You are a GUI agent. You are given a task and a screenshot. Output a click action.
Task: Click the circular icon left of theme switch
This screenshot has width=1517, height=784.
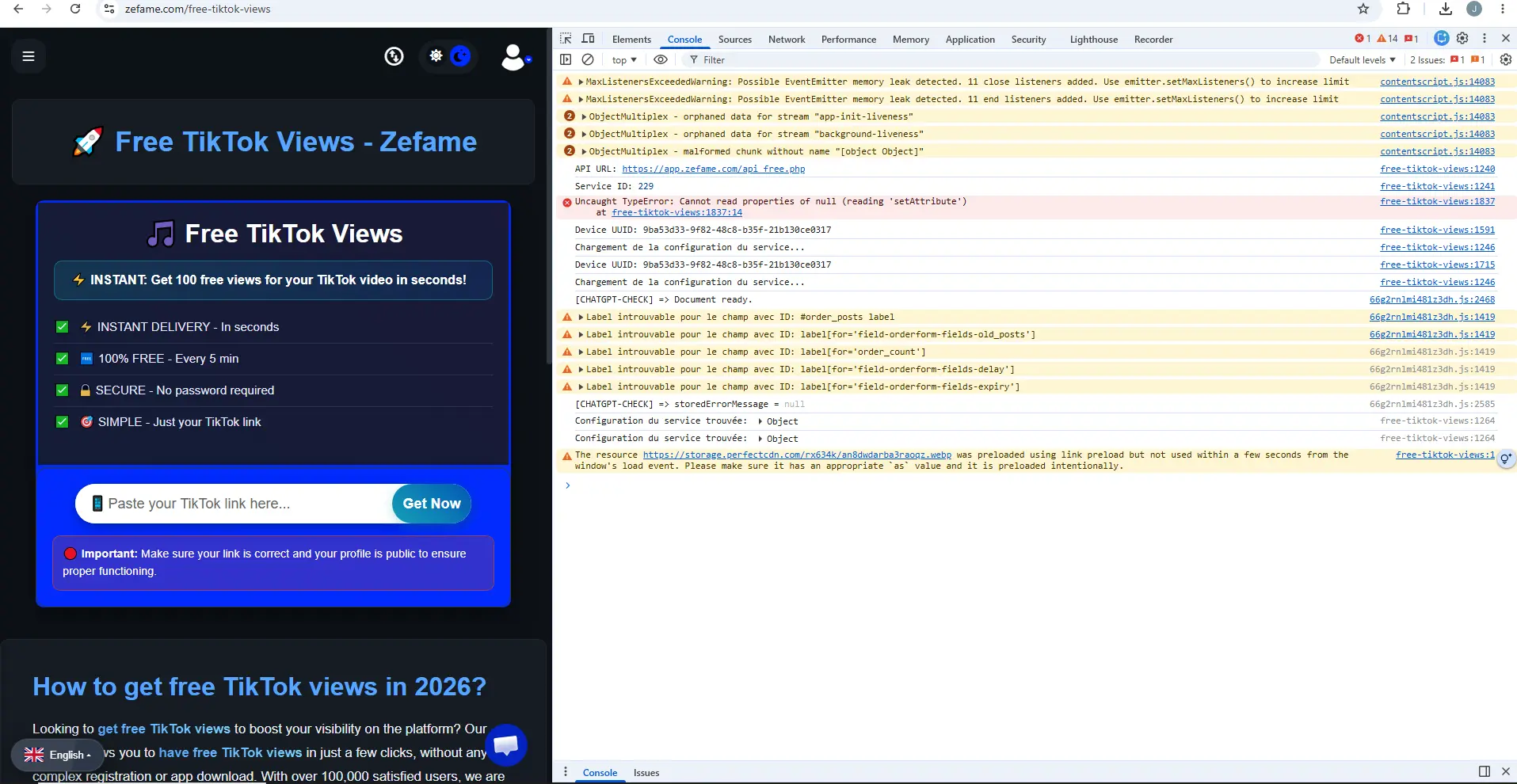coord(394,56)
